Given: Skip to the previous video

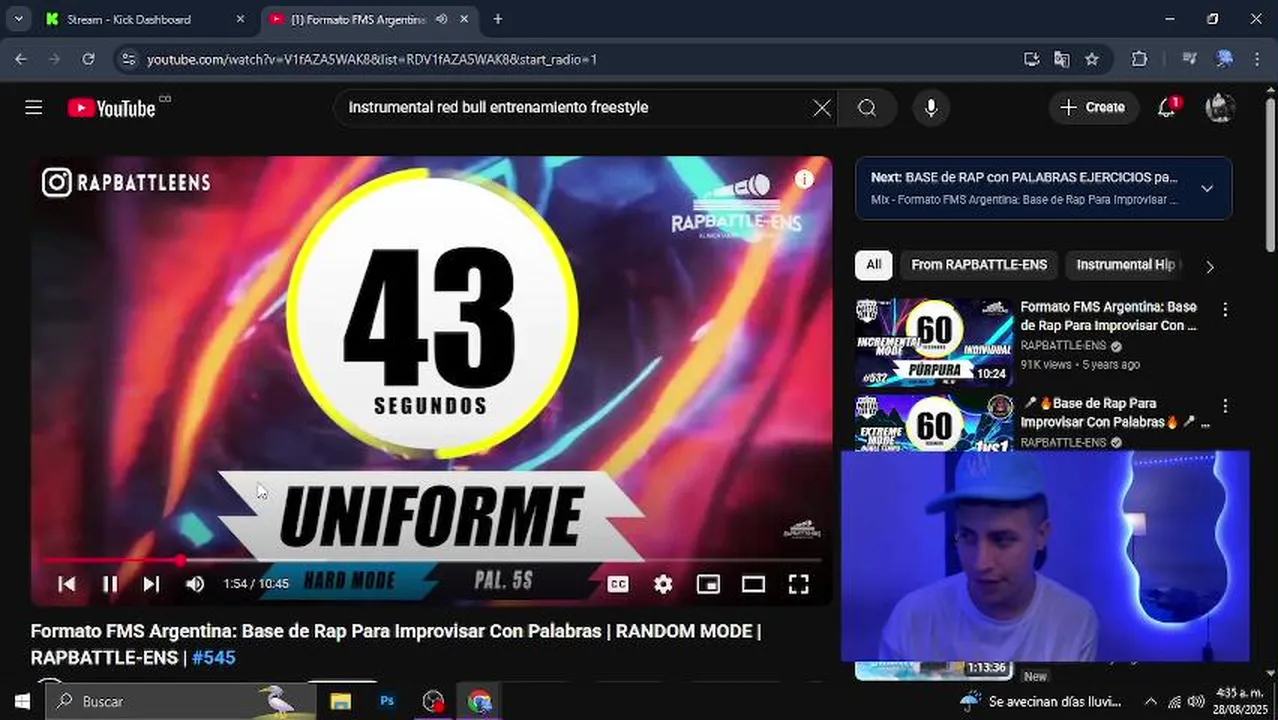Looking at the screenshot, I should click(67, 584).
